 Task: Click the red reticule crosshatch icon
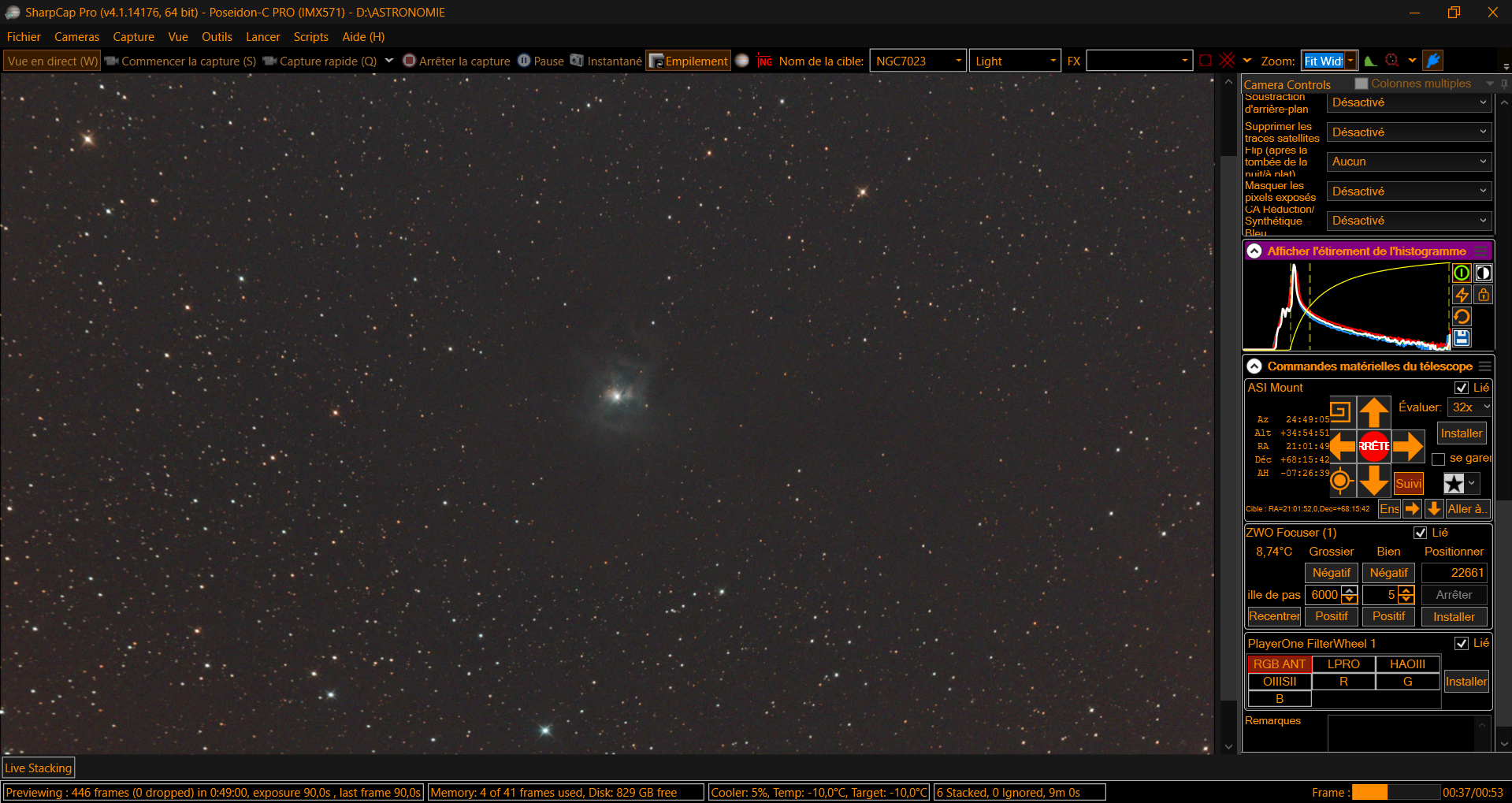[x=1227, y=61]
